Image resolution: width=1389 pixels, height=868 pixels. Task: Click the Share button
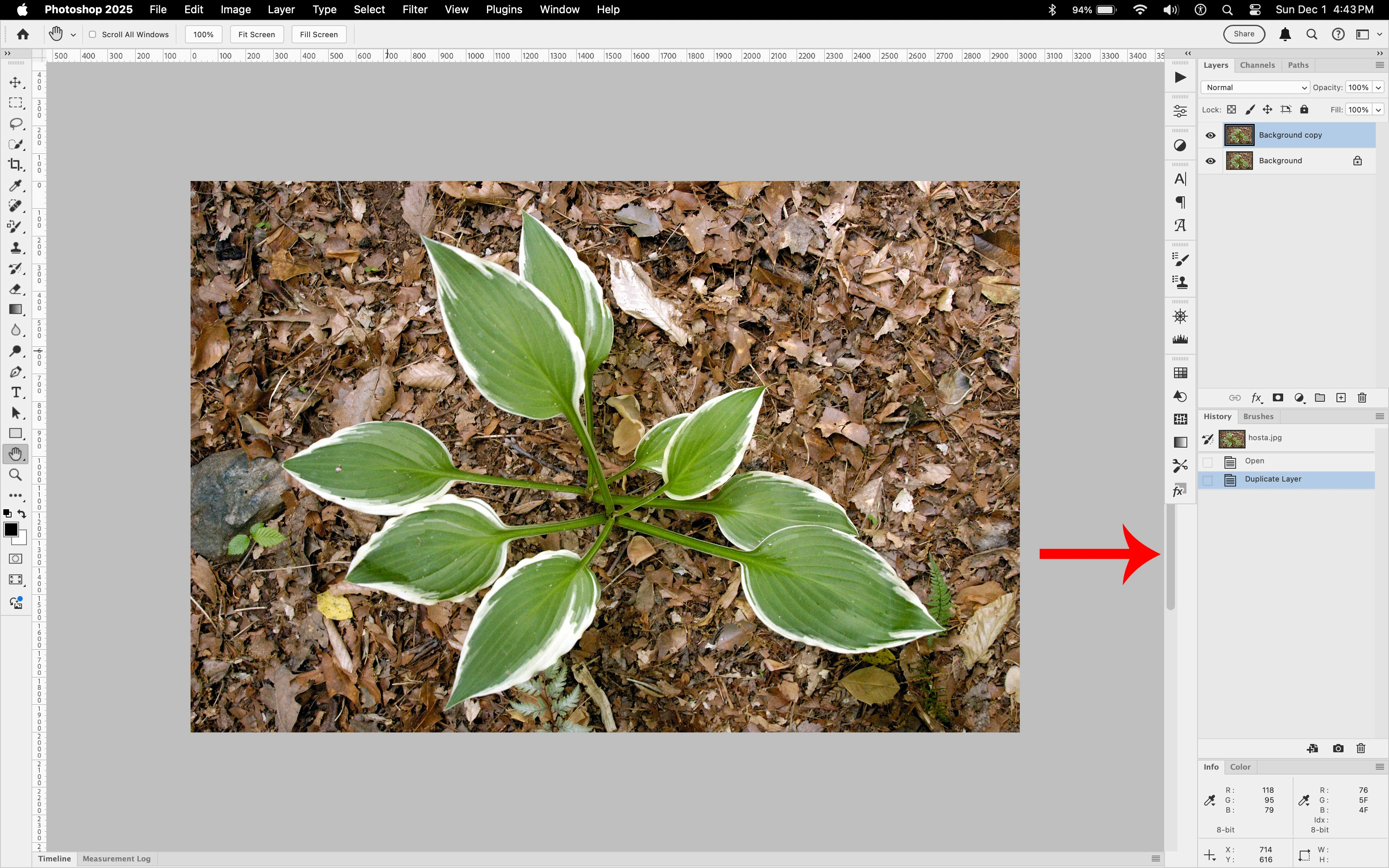coord(1244,34)
